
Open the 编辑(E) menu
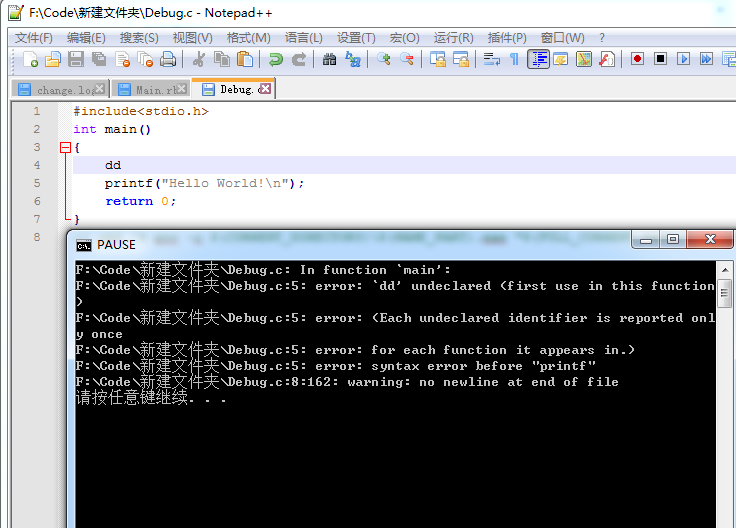86,38
